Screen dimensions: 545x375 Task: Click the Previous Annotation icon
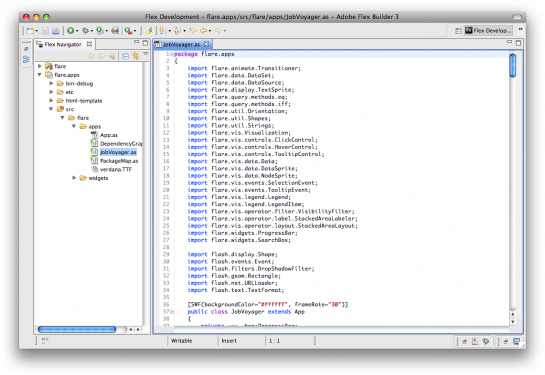(x=177, y=31)
